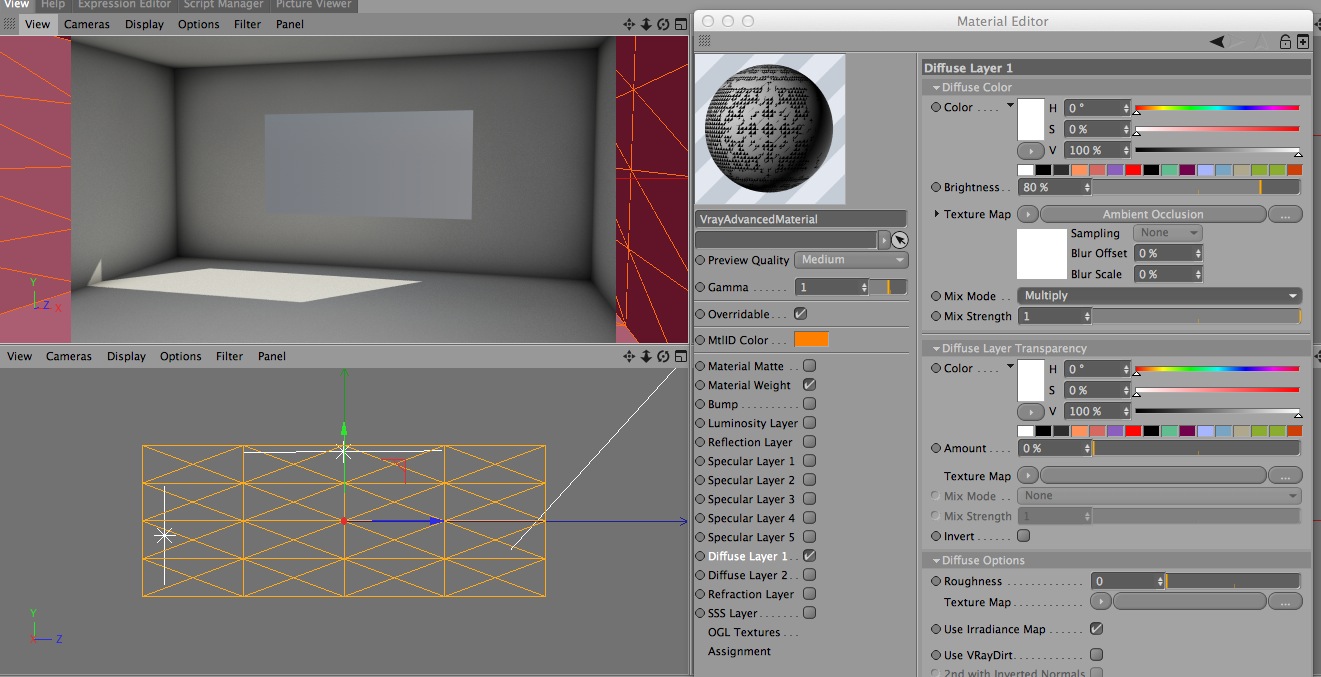This screenshot has height=677, width=1321.
Task: Toggle the Diffuse Layer 1 checkbox
Action: coord(809,556)
